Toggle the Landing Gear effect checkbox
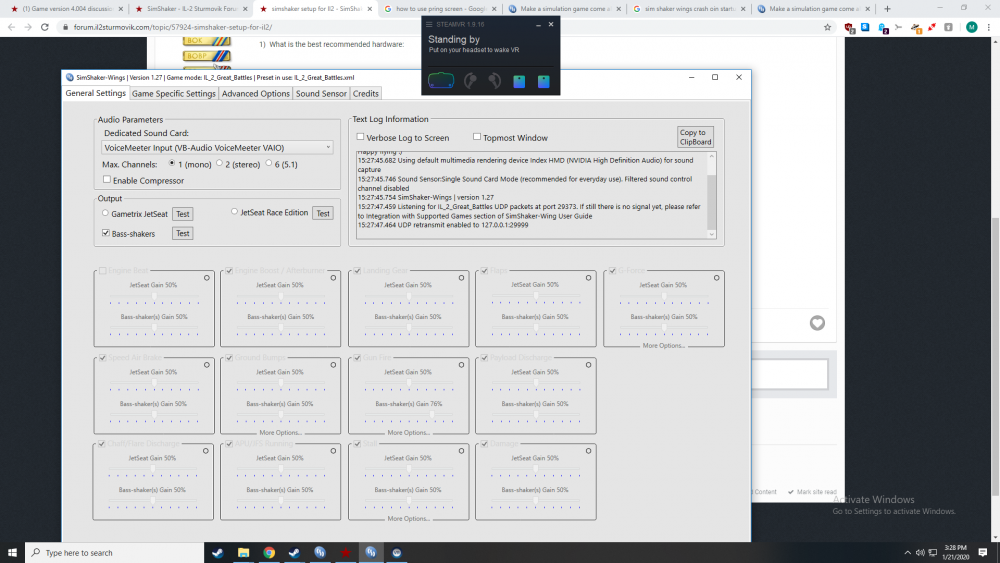The width and height of the screenshot is (1000, 563). pos(357,271)
